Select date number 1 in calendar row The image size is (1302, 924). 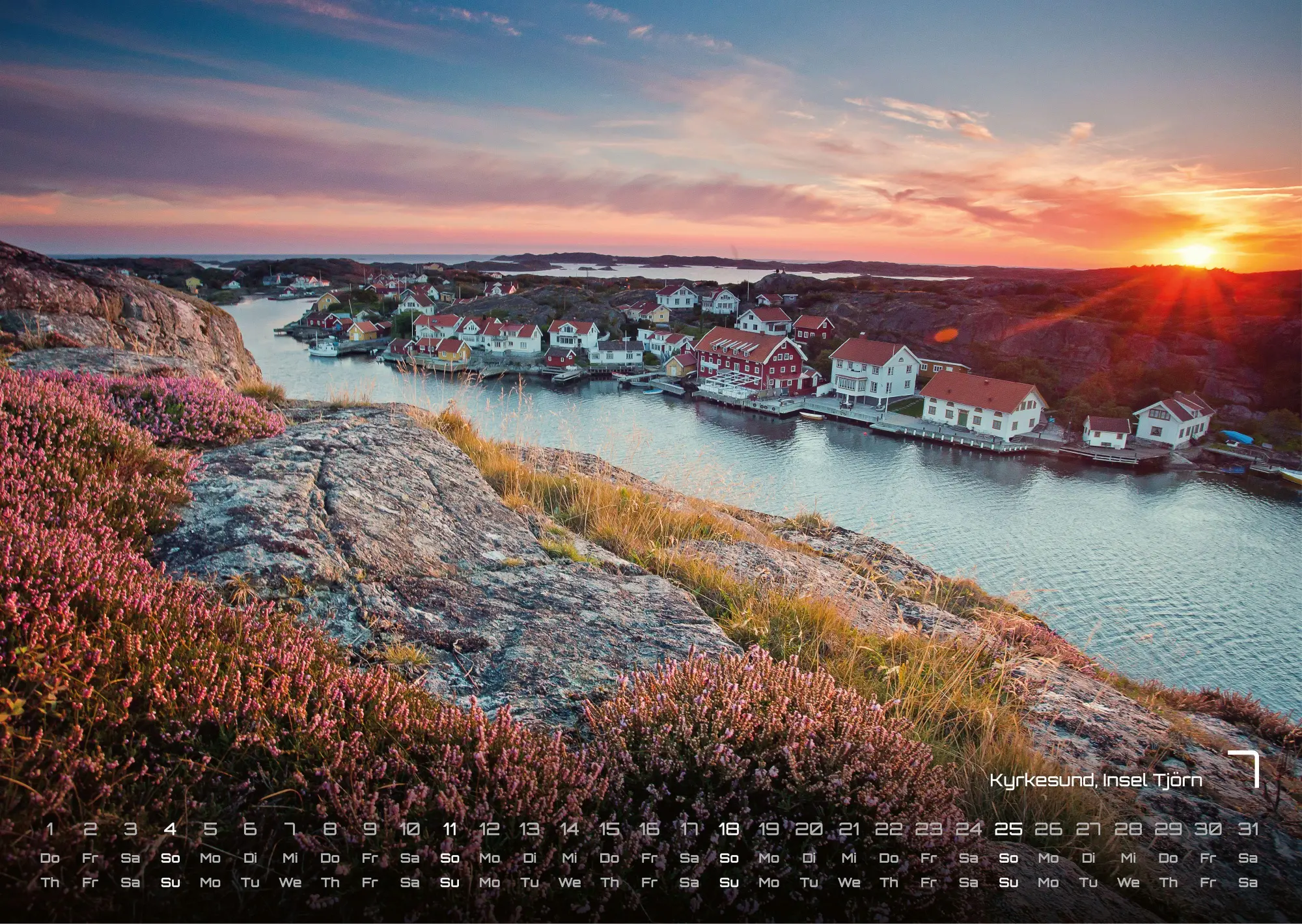[x=50, y=829]
